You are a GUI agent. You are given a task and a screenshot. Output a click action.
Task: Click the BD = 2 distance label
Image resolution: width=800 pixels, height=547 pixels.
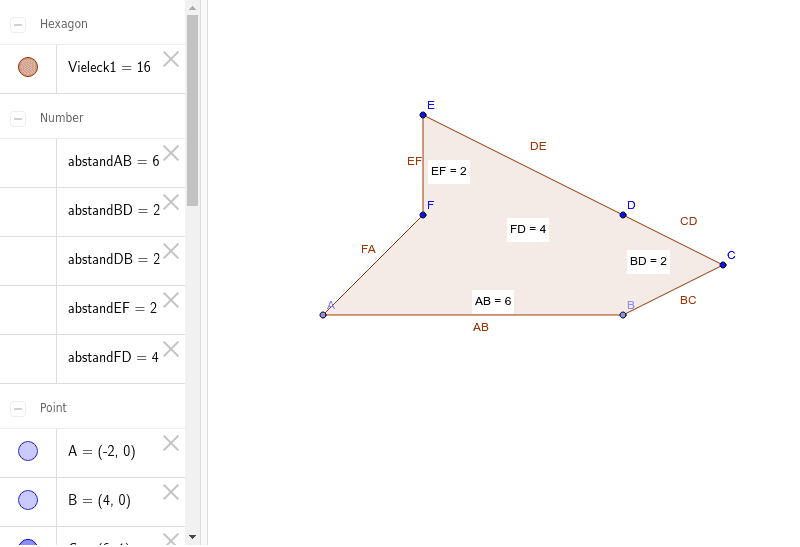(648, 261)
